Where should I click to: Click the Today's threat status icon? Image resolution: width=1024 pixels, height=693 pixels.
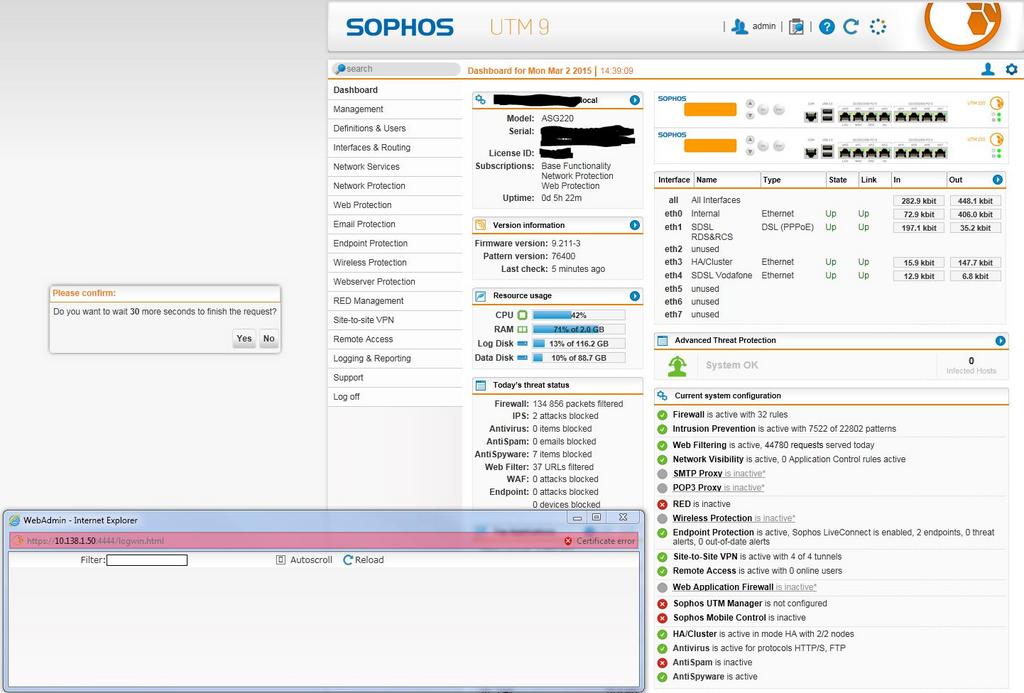pyautogui.click(x=481, y=385)
